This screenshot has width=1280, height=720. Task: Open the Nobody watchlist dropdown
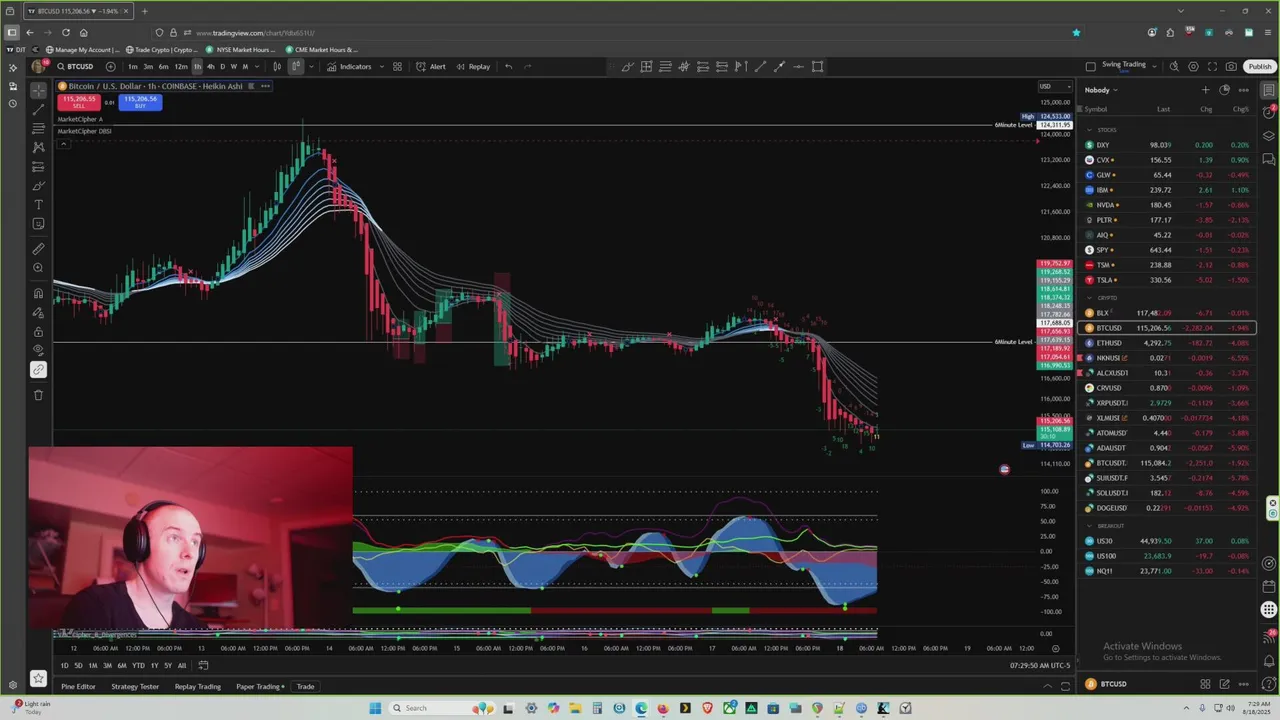click(1101, 90)
